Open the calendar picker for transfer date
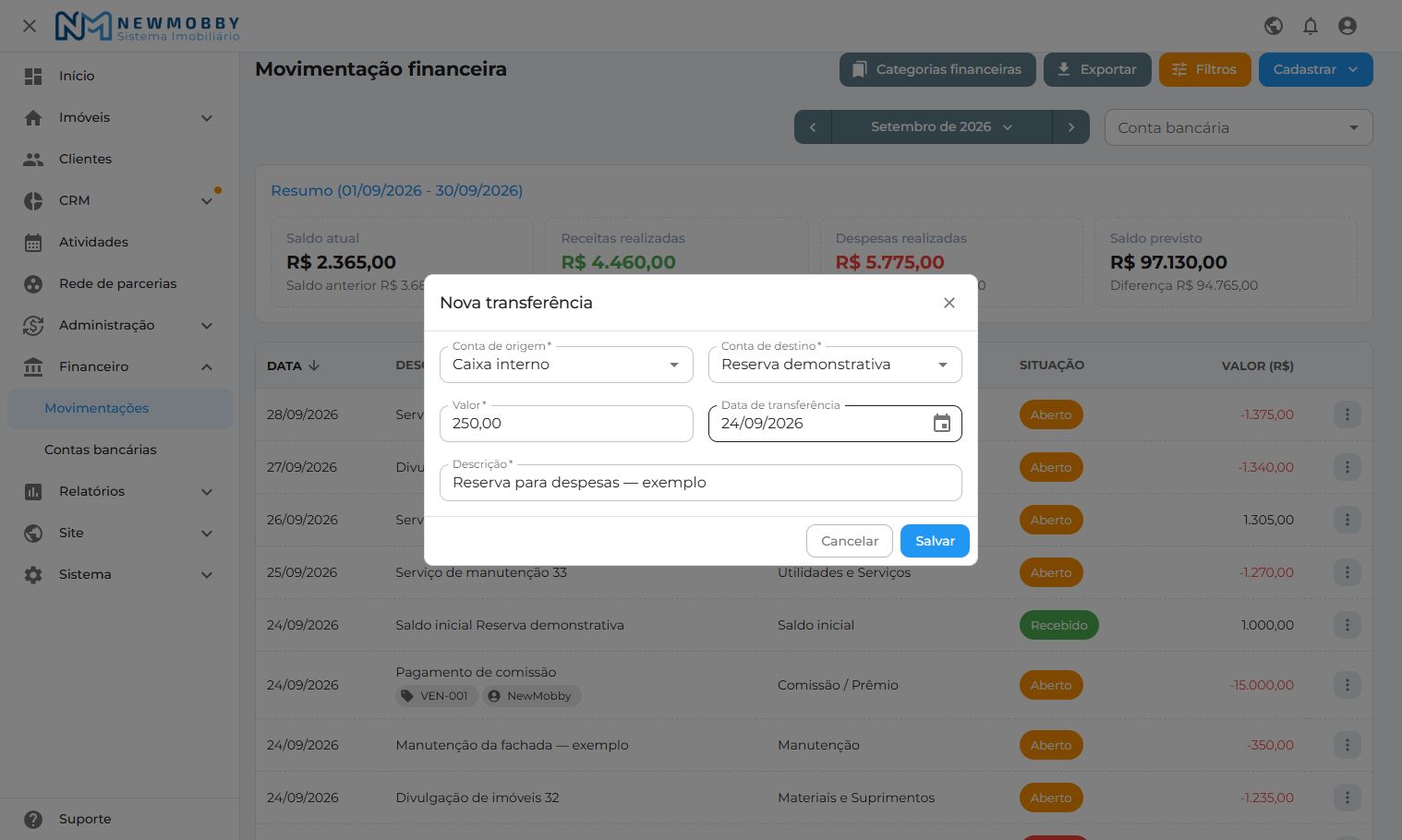 pyautogui.click(x=941, y=424)
